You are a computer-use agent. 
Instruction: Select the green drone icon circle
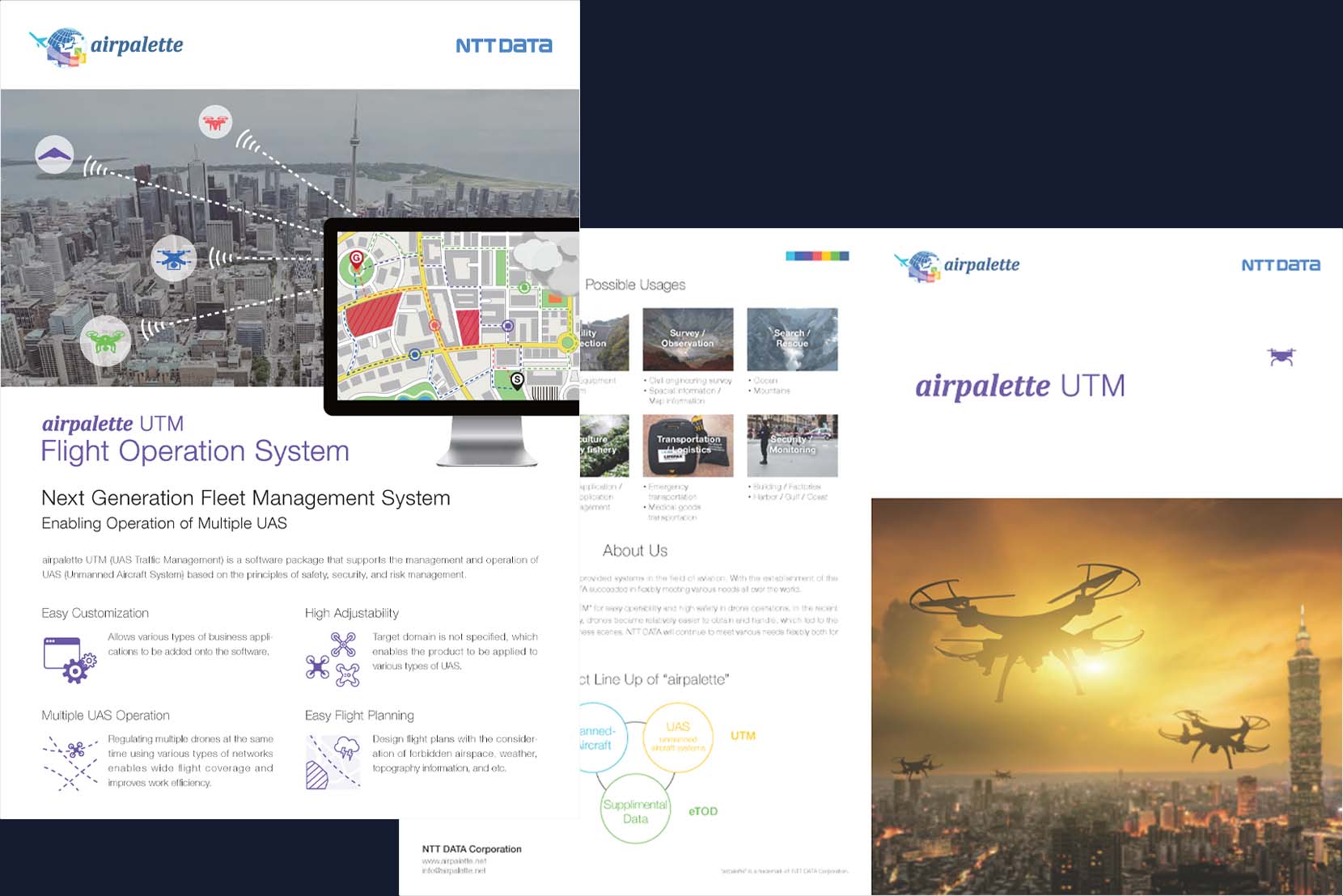click(105, 340)
